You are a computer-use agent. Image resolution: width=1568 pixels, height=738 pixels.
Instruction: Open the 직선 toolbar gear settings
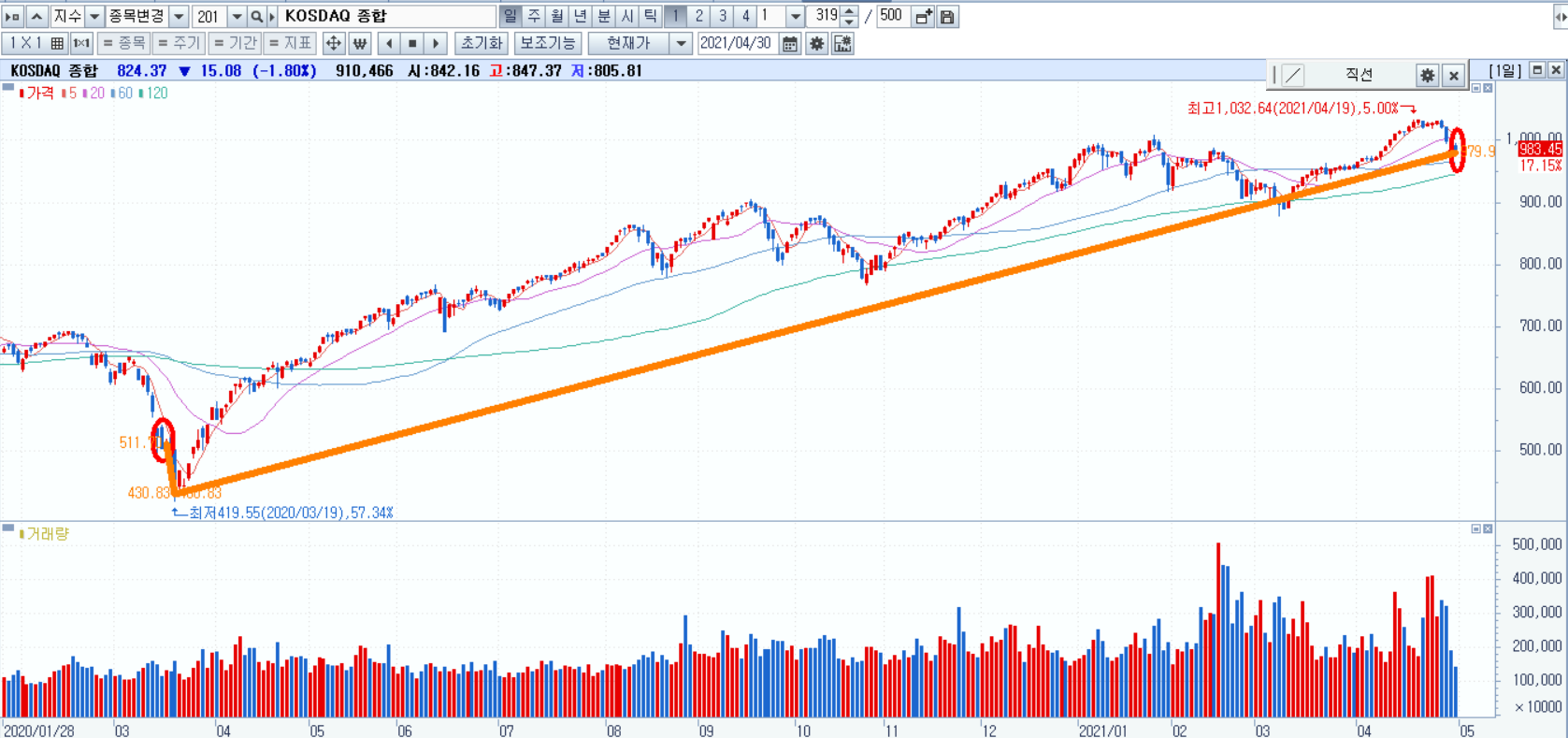tap(1427, 75)
